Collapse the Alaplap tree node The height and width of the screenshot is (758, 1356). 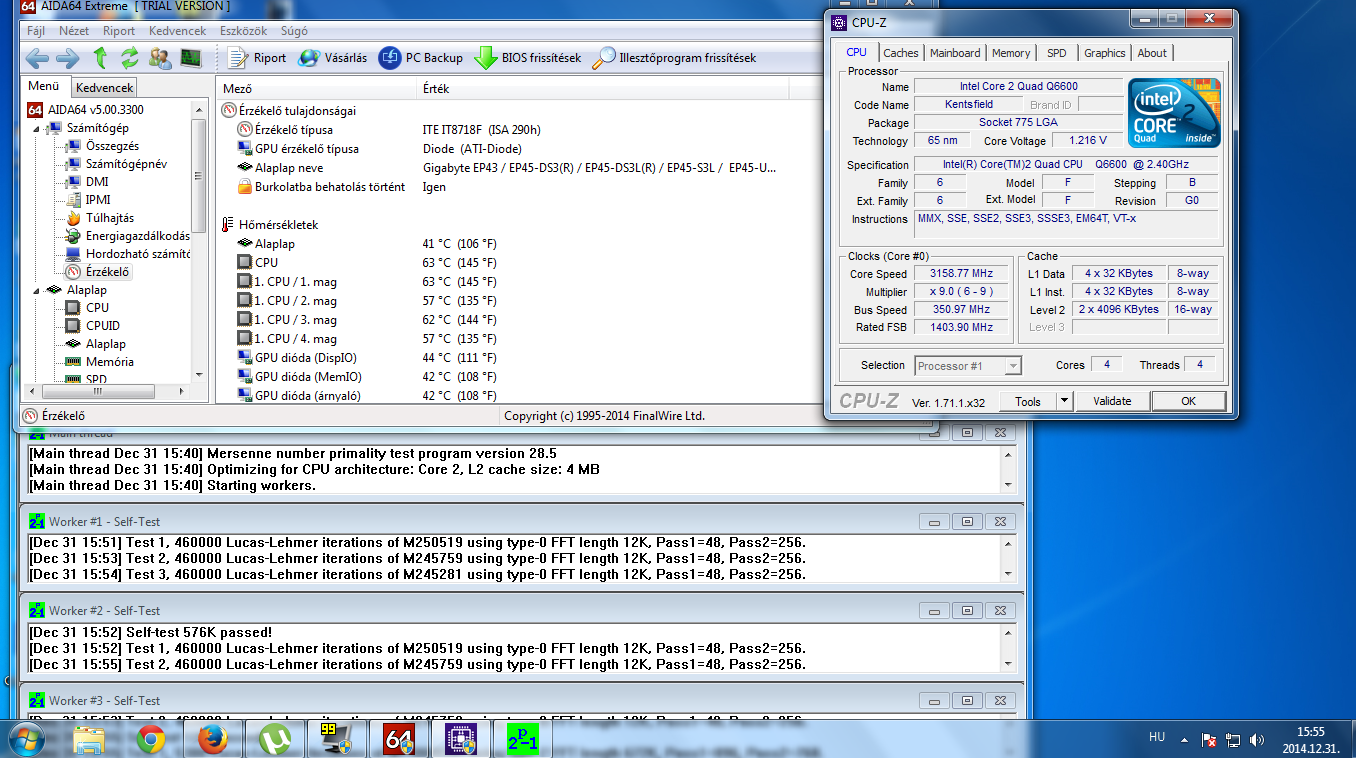click(37, 290)
